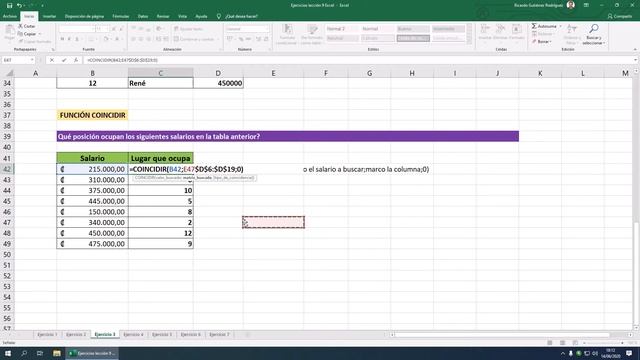Click the Ajustar texto wrap text command
The height and width of the screenshot is (360, 640).
point(188,29)
